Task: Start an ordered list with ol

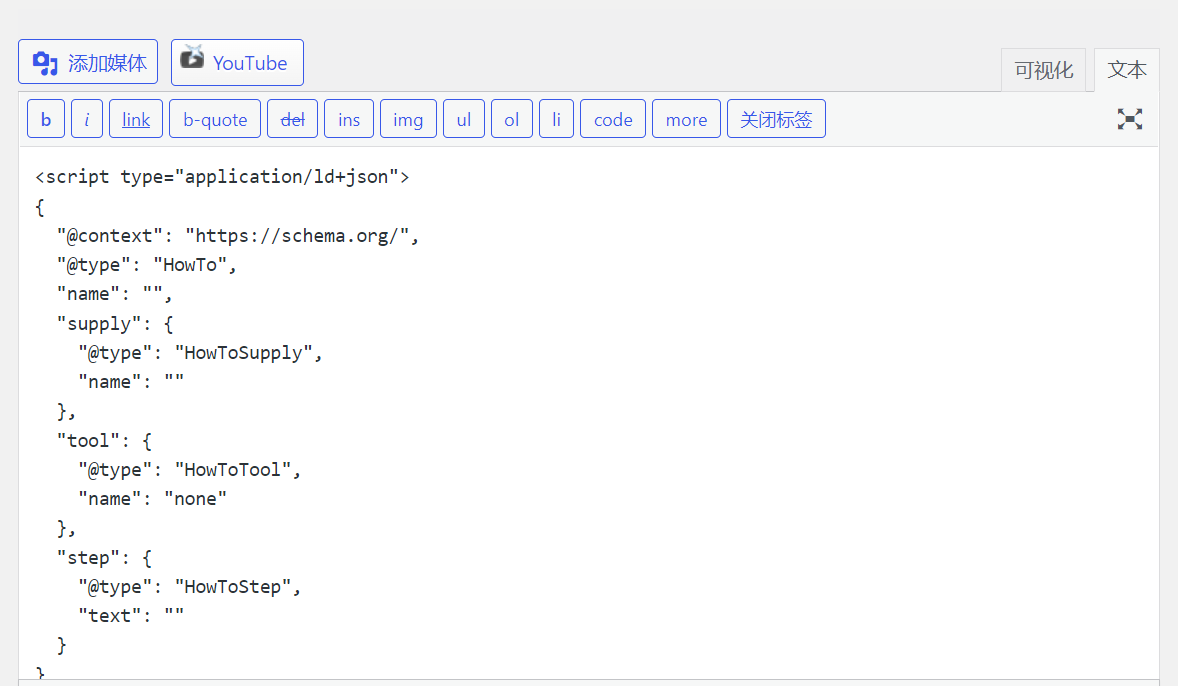Action: click(x=511, y=118)
